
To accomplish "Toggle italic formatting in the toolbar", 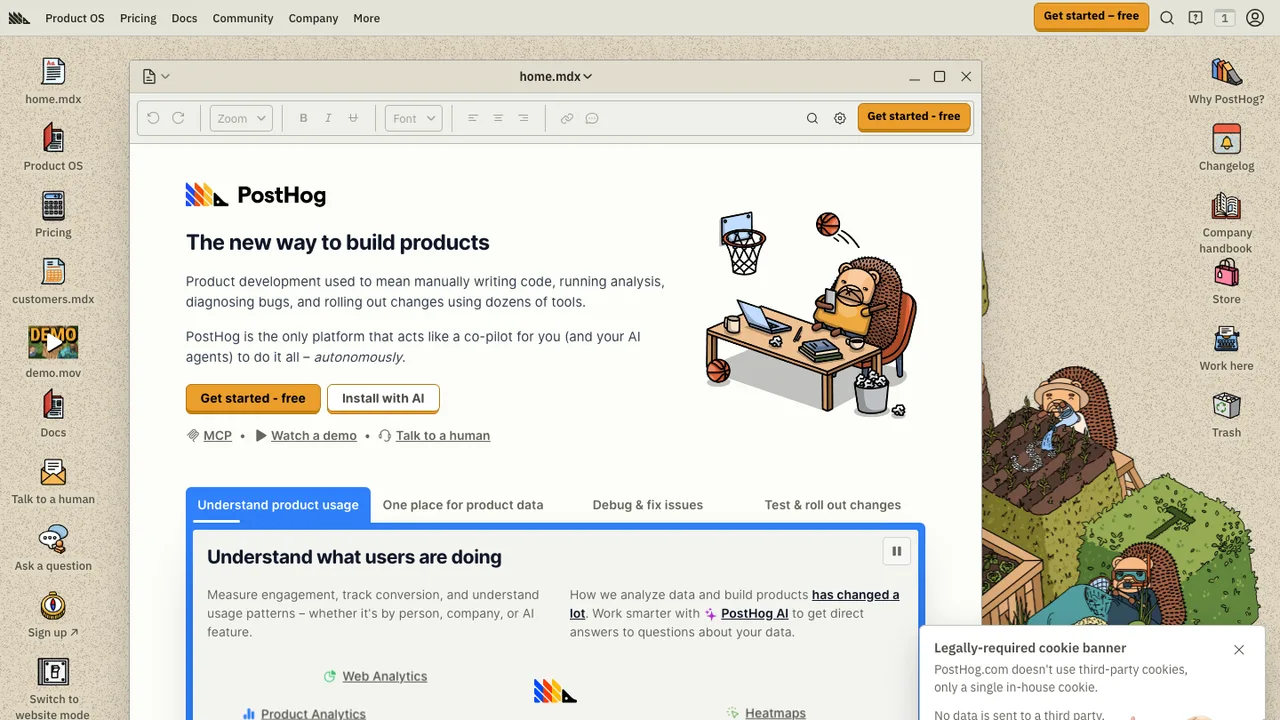I will tap(328, 118).
